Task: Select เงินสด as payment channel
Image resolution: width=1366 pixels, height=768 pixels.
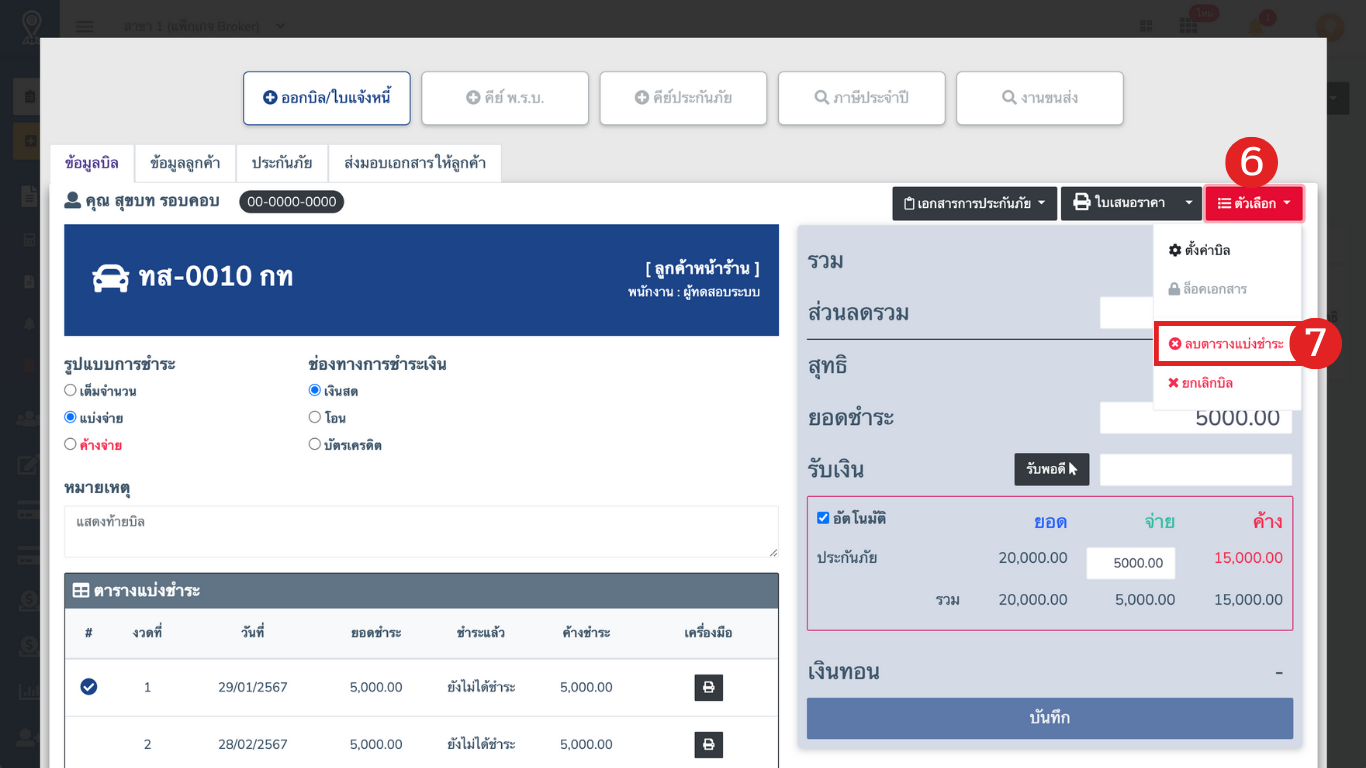Action: [315, 390]
